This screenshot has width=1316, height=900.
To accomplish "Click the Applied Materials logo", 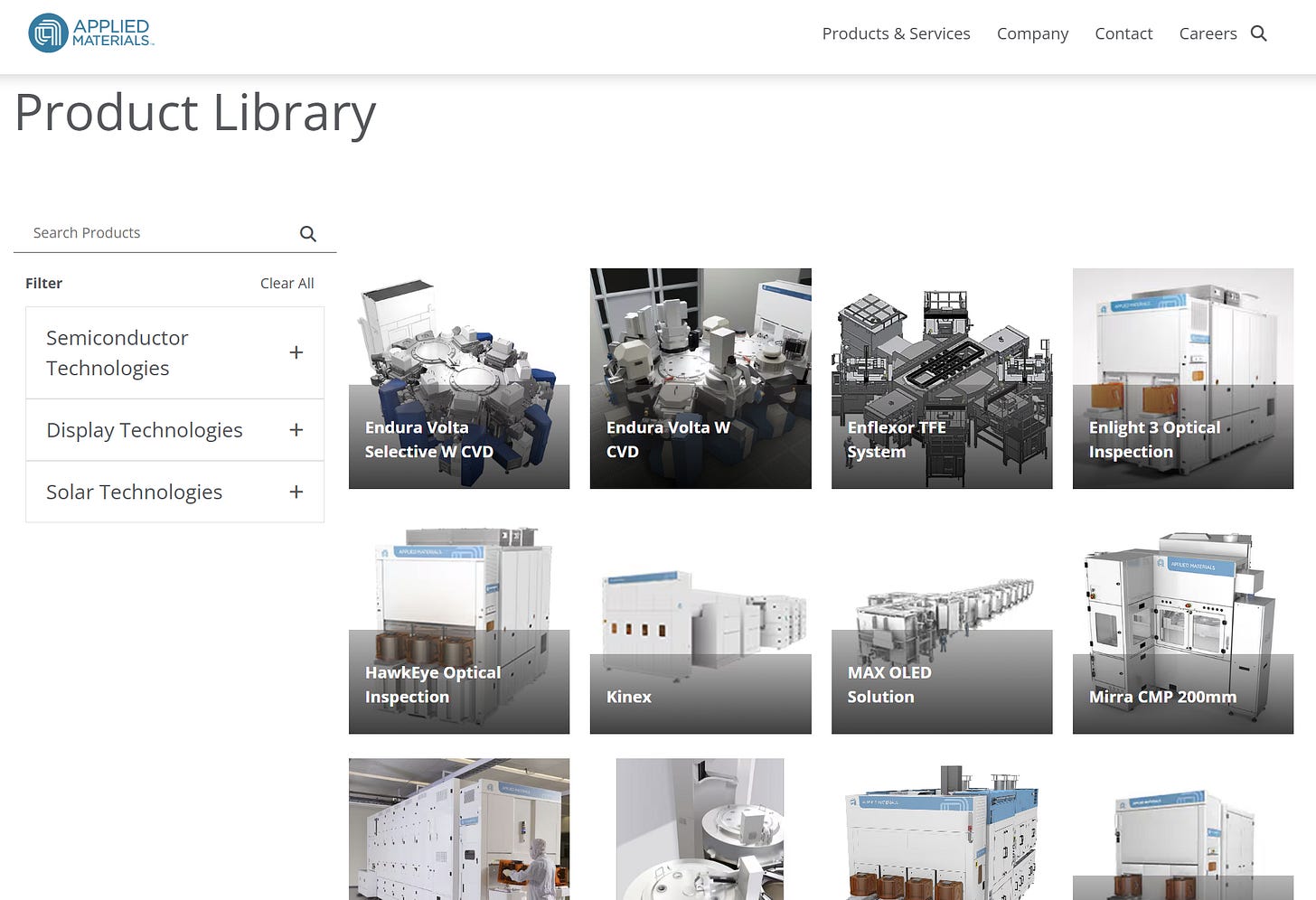I will pos(91,33).
